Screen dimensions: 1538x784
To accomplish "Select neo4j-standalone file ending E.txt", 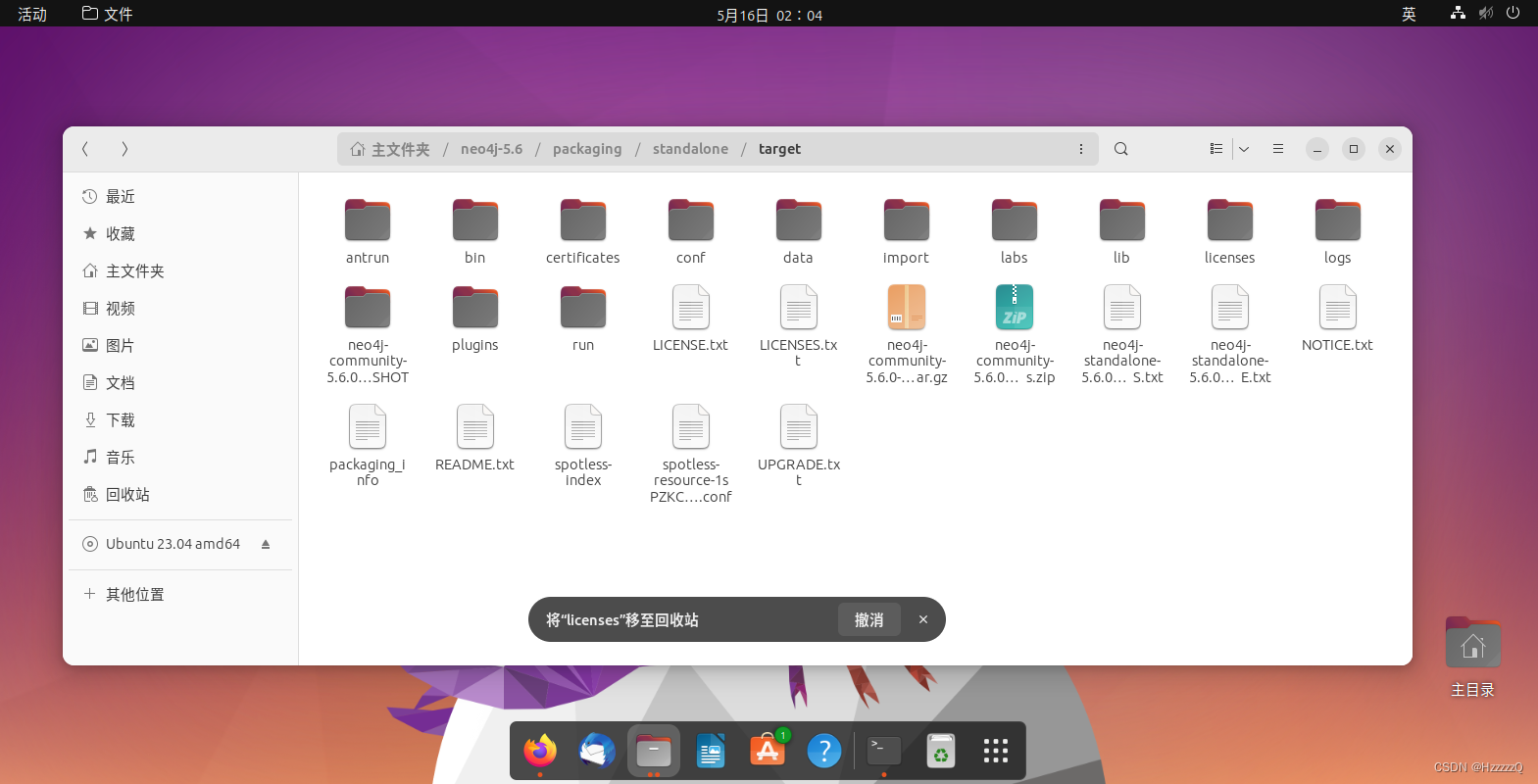I will point(1230,334).
